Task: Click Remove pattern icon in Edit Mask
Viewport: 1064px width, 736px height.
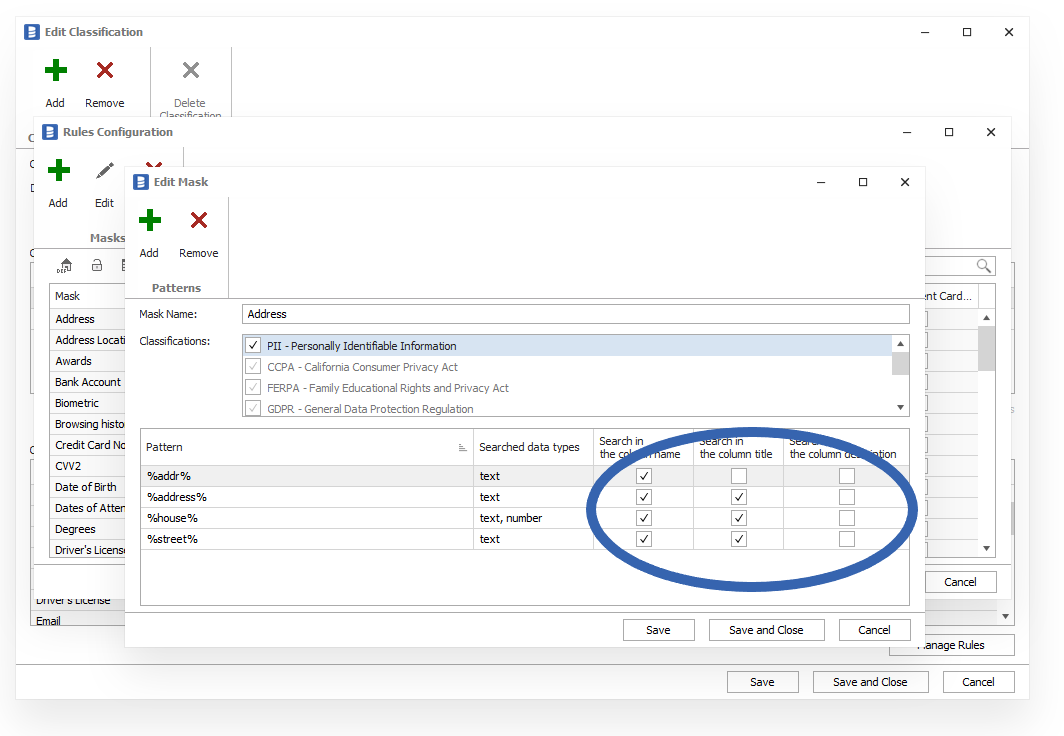Action: 198,221
